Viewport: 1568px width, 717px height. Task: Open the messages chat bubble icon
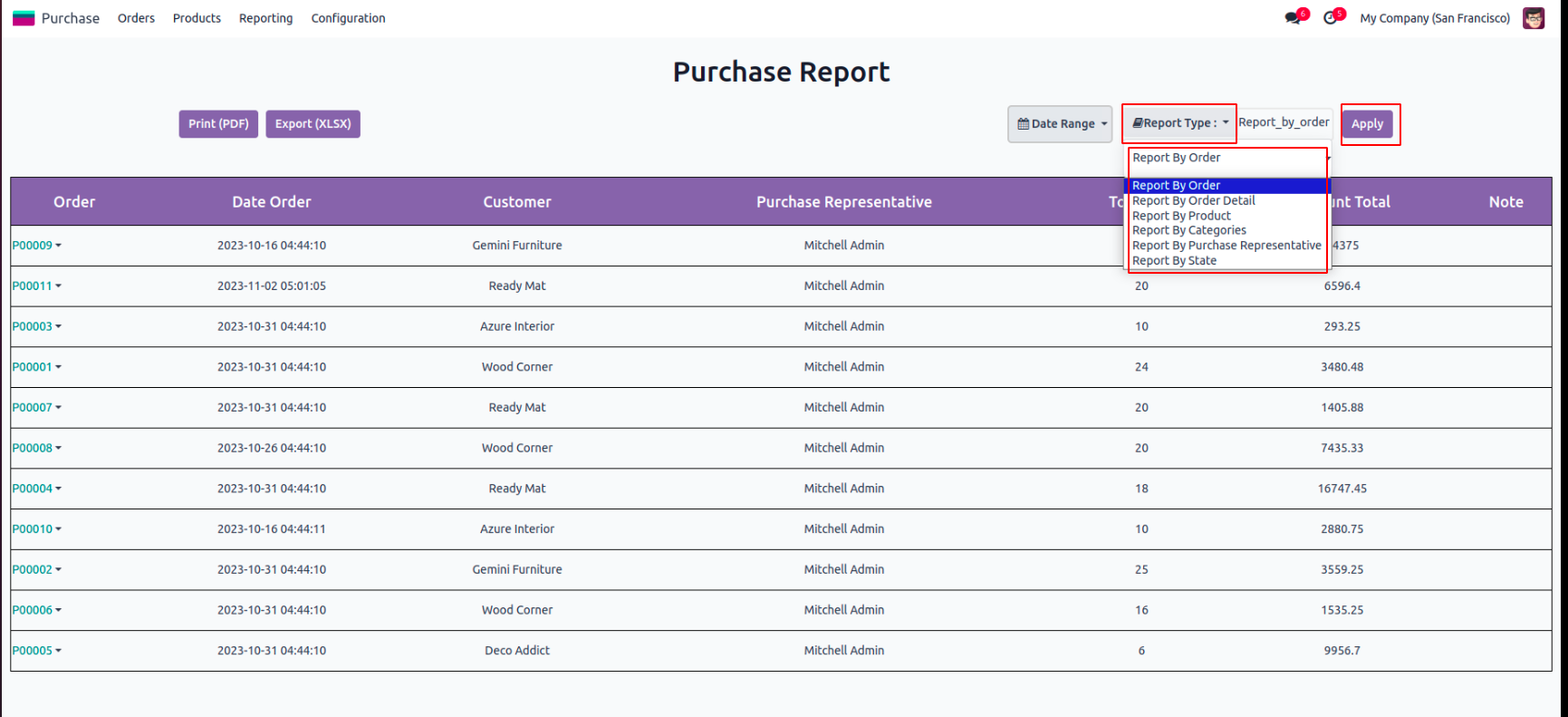click(x=1293, y=18)
